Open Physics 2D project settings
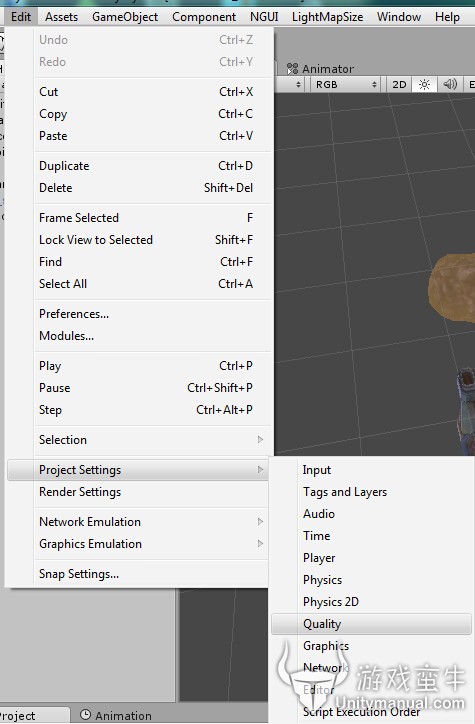Image resolution: width=475 pixels, height=724 pixels. tap(372, 602)
